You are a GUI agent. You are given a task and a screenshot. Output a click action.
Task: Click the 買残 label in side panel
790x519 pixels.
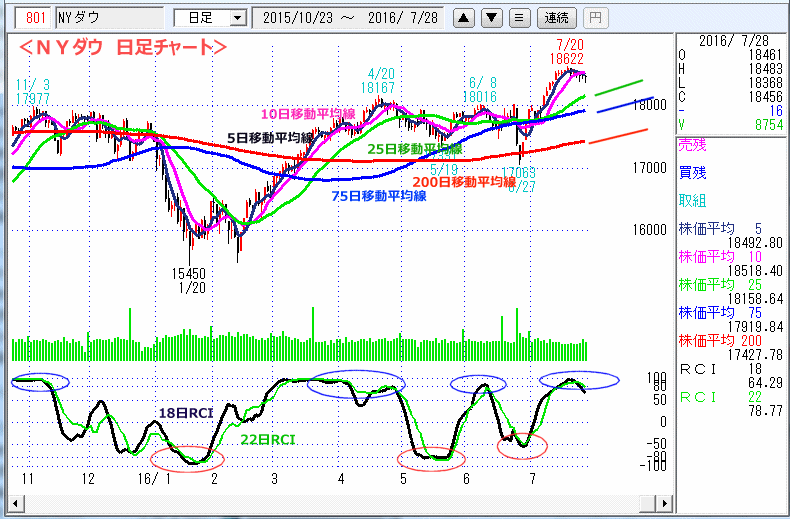[x=692, y=173]
